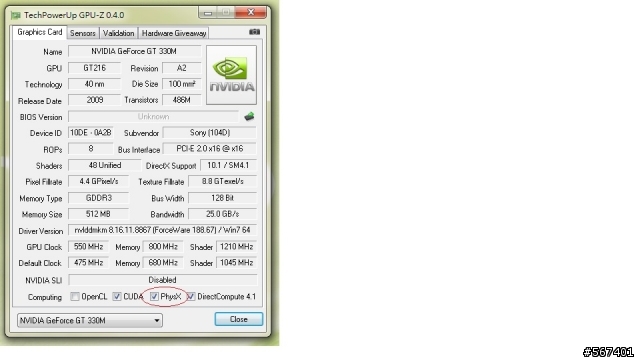Click the BIOS Version Unknown field

153,117
